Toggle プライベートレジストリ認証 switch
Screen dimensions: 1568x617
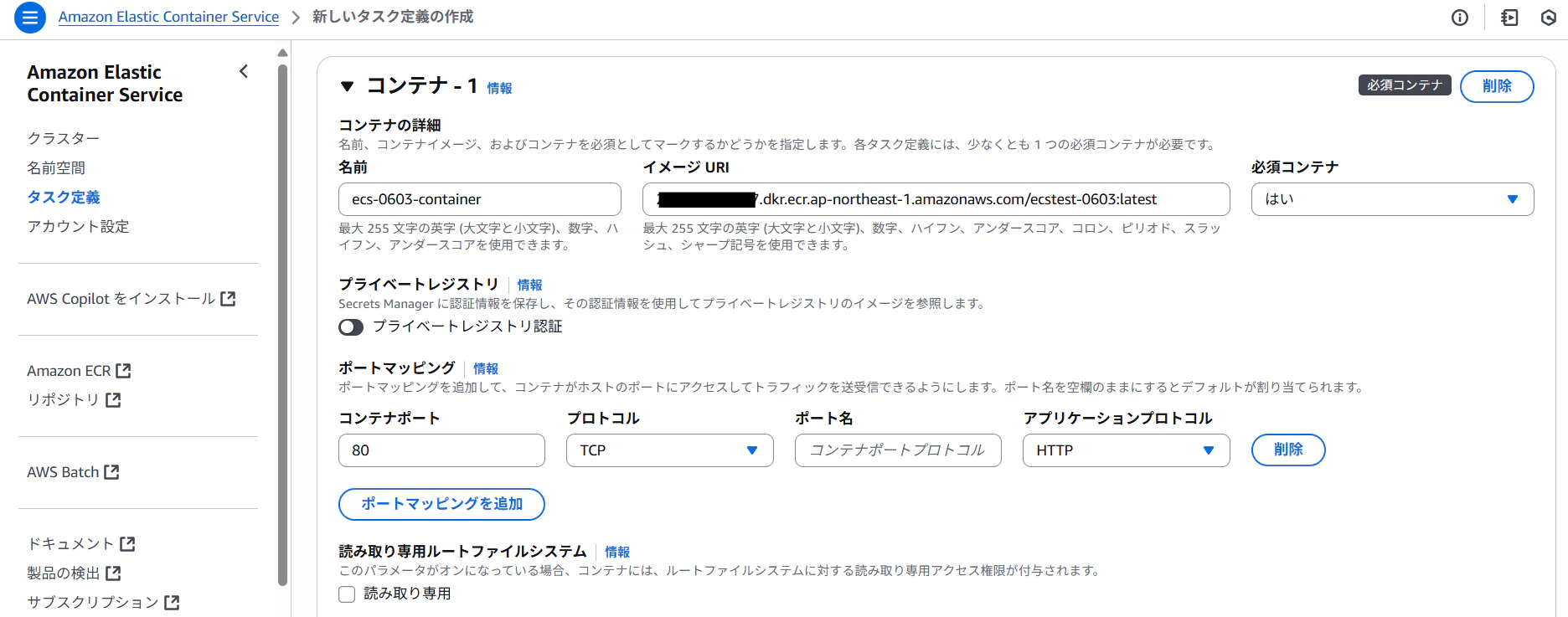(351, 326)
